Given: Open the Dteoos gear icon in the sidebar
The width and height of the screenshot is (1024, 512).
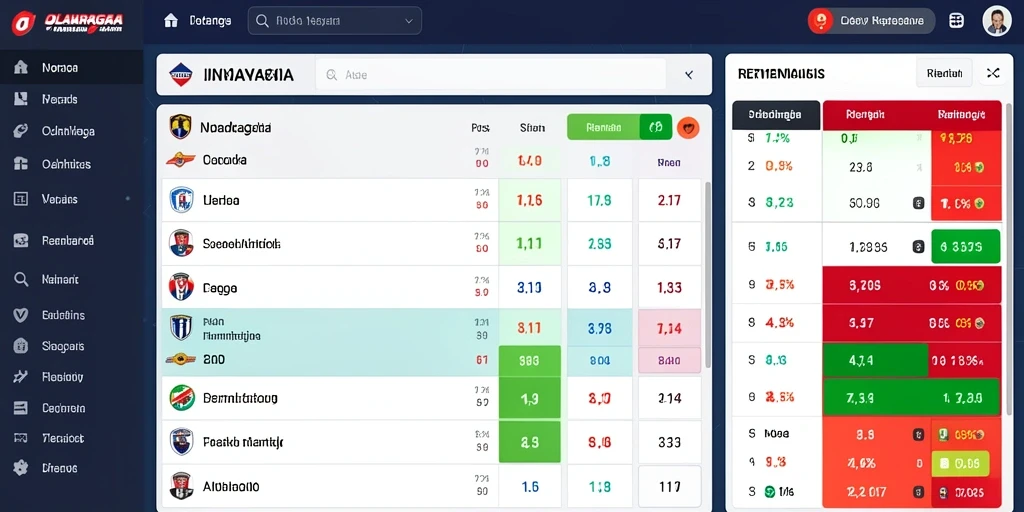Looking at the screenshot, I should coord(21,468).
